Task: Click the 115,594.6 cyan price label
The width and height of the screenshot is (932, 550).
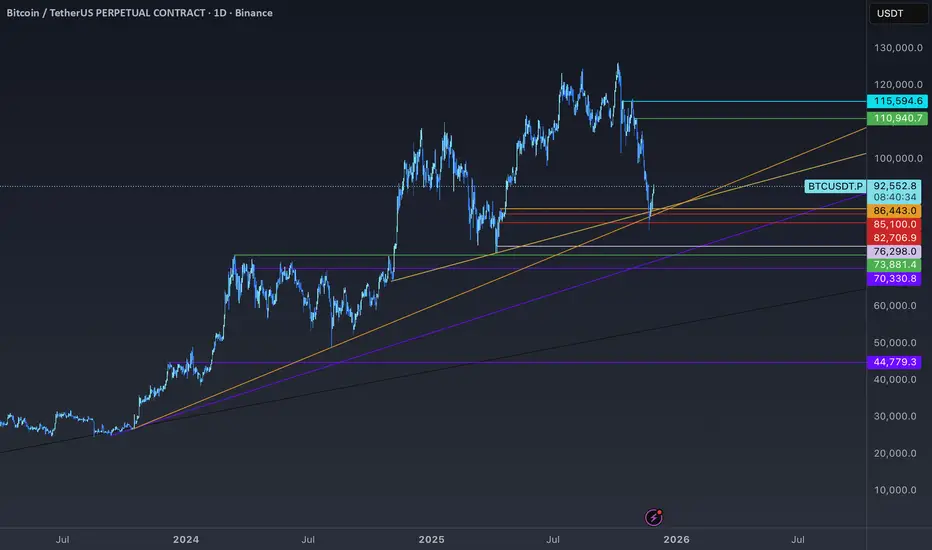Action: coord(898,101)
